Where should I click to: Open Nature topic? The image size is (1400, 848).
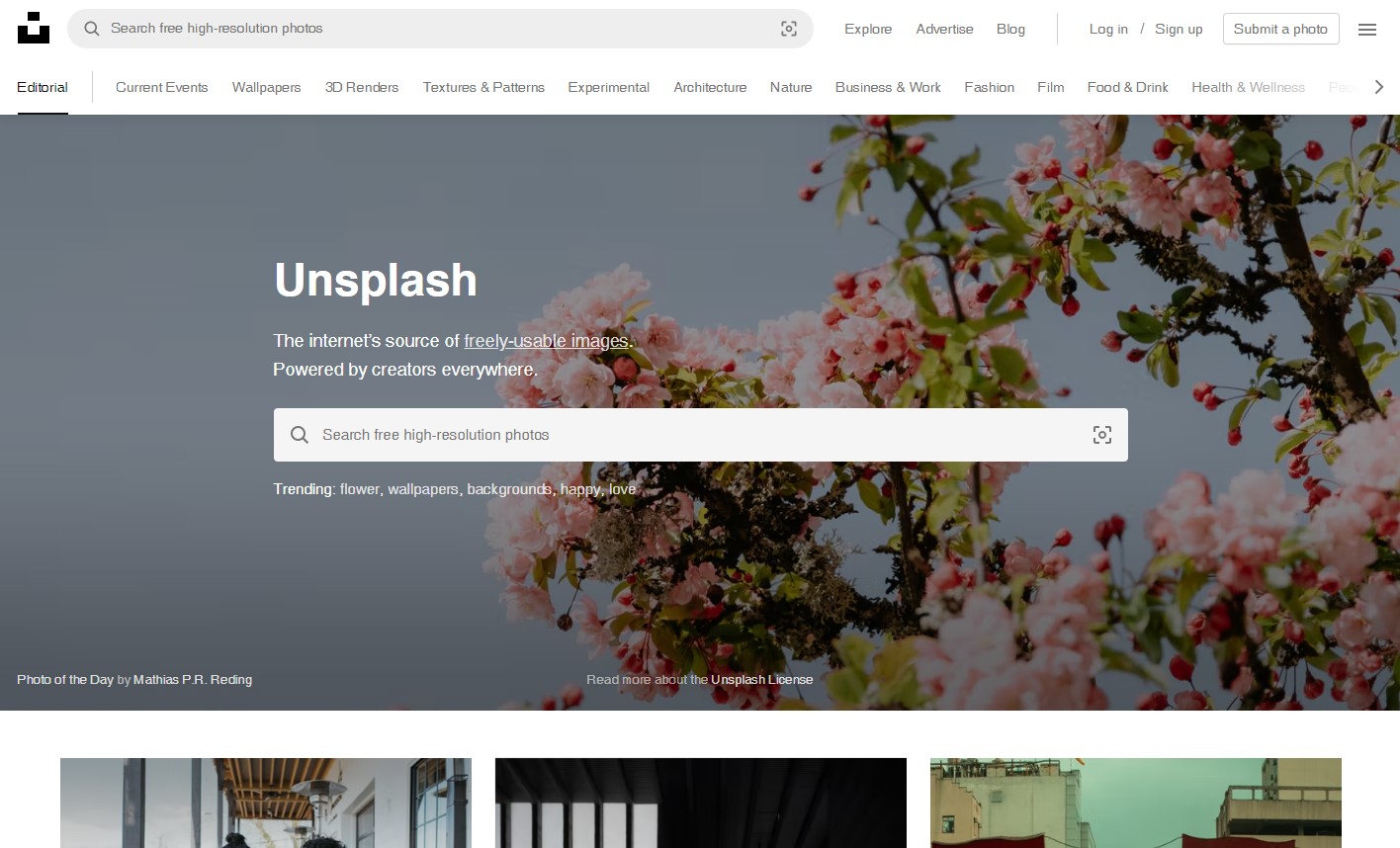click(x=791, y=87)
